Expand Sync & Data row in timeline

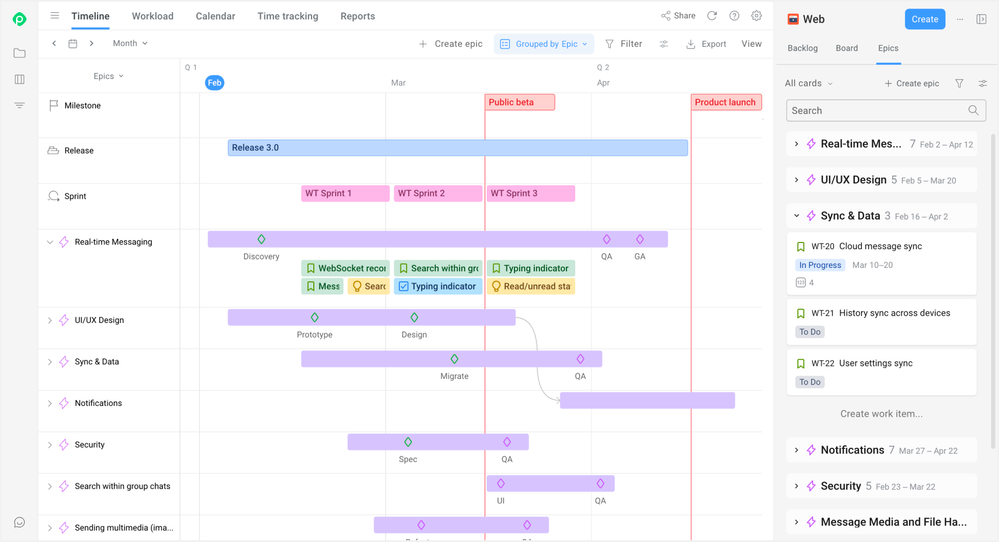point(50,362)
